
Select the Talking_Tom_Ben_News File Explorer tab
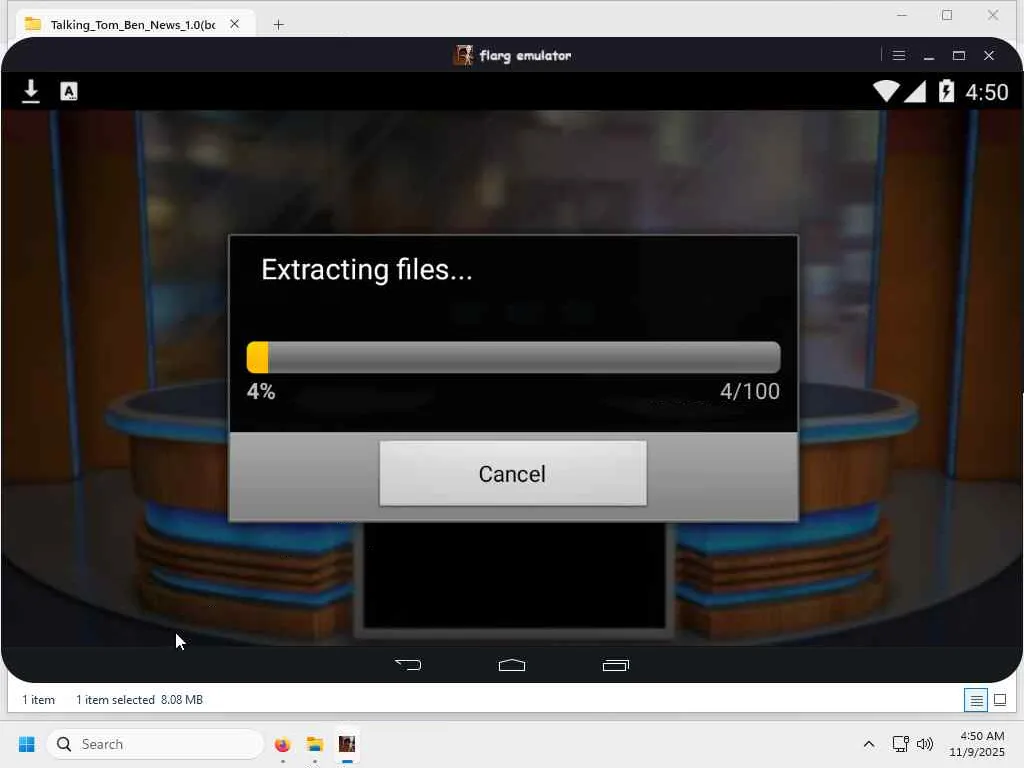pos(133,25)
